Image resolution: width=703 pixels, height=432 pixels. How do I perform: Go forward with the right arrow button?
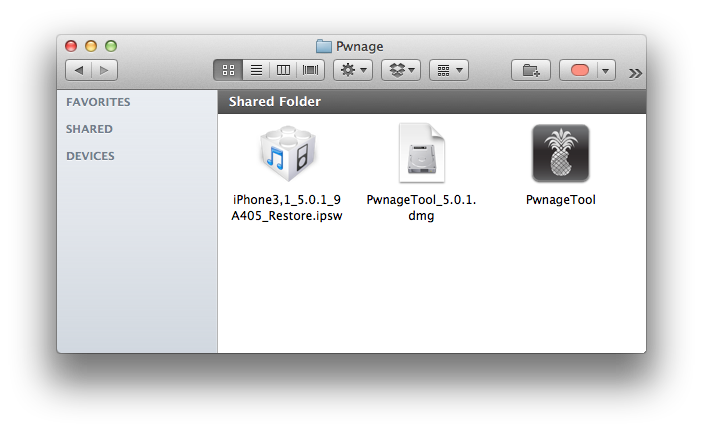104,70
